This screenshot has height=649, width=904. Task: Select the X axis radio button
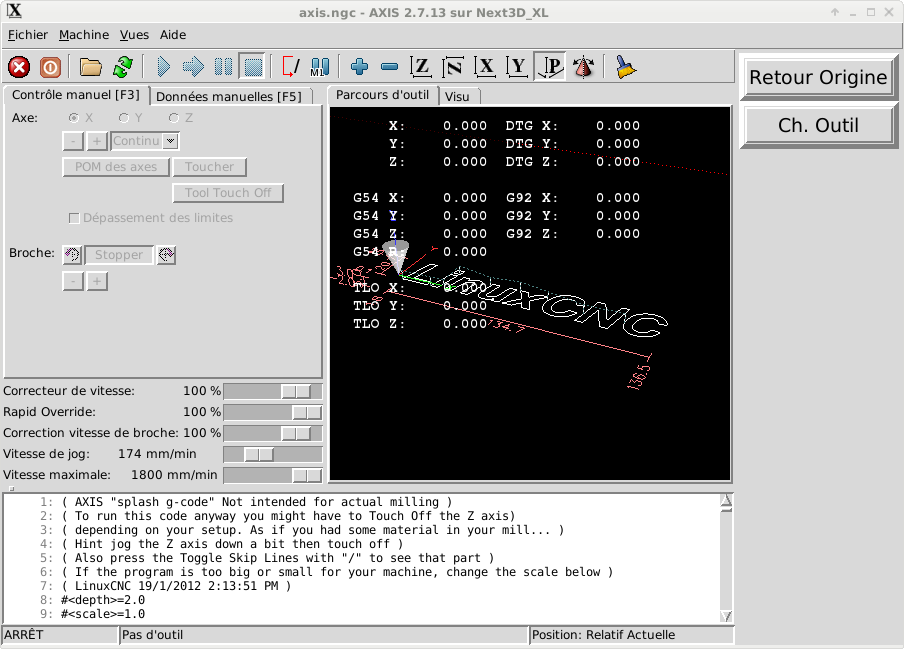(73, 118)
